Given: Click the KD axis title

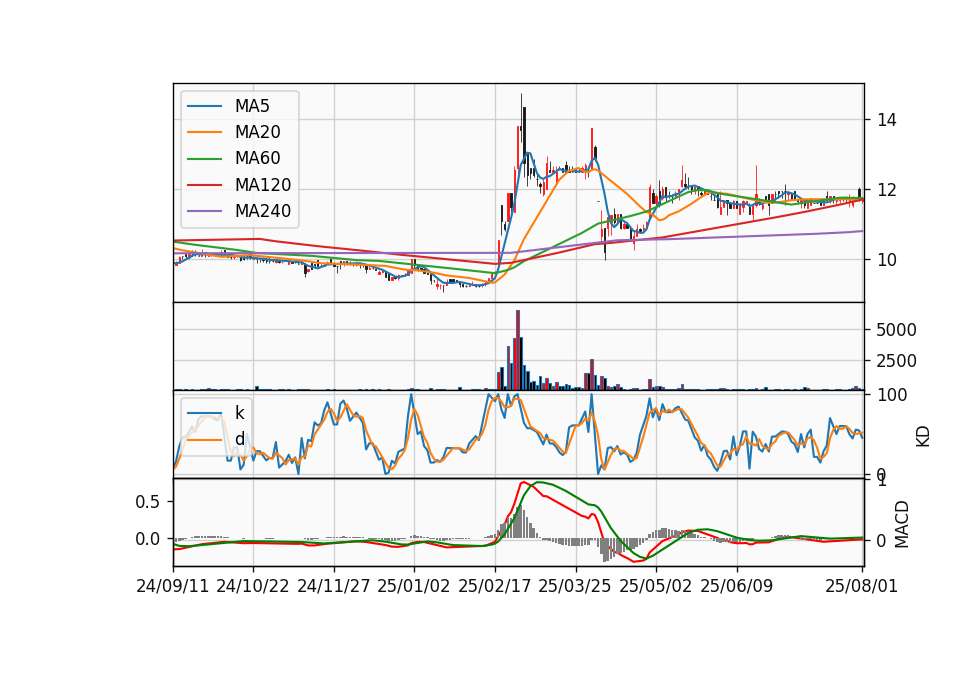Looking at the screenshot, I should 923,437.
